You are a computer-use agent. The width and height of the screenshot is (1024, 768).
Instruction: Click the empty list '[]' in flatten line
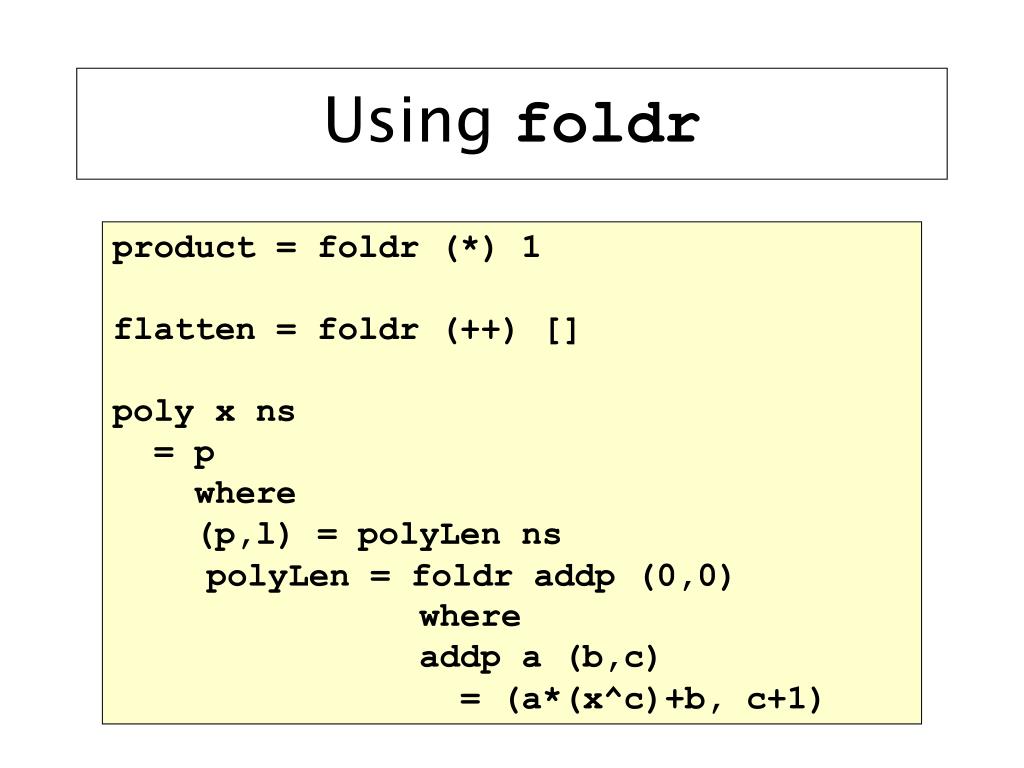tap(562, 330)
